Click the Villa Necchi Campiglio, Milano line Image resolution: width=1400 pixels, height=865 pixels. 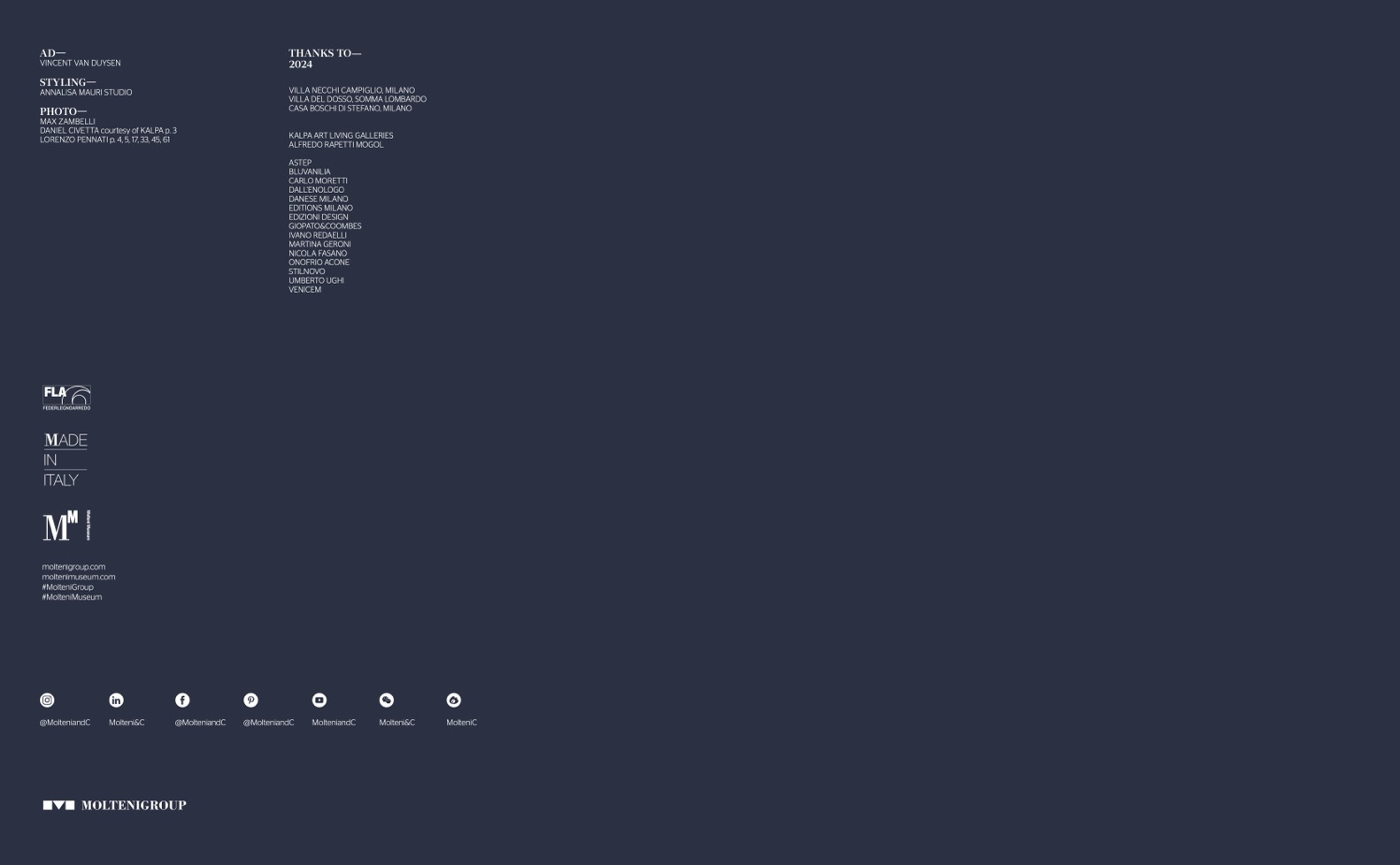[351, 90]
